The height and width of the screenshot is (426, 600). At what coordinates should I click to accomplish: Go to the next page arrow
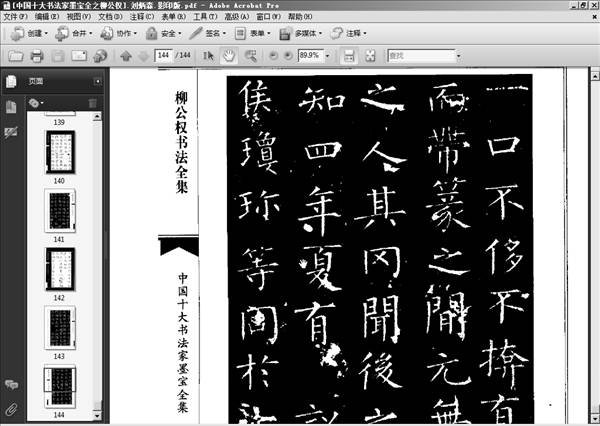point(143,56)
